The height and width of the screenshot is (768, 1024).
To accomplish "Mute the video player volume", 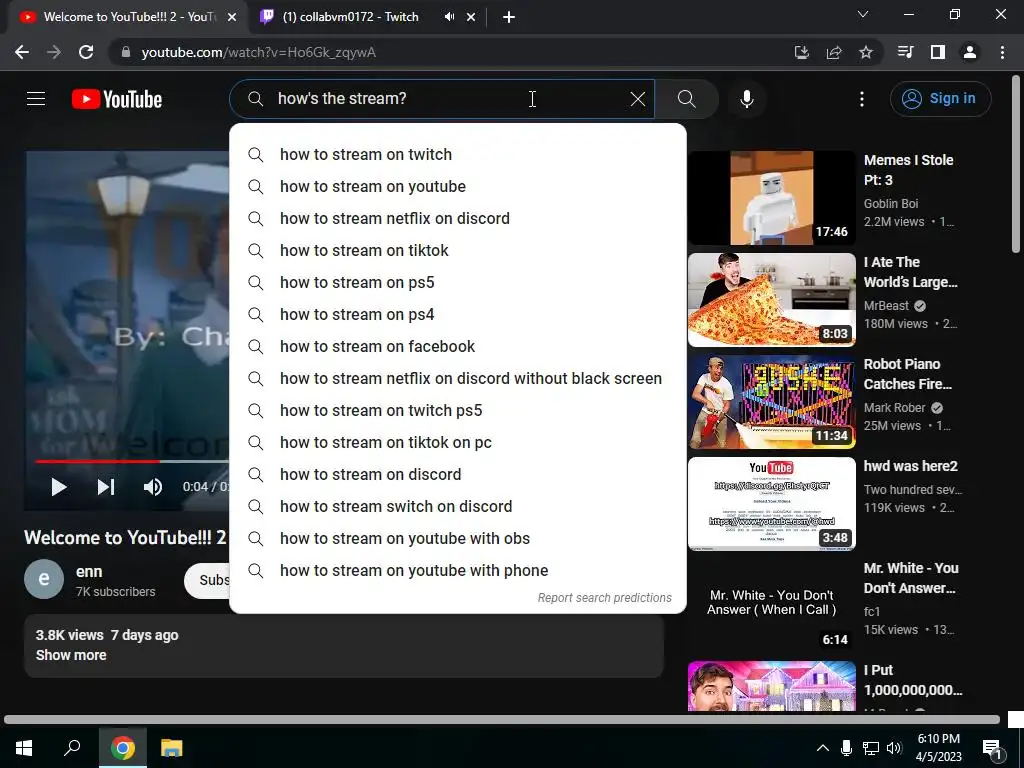I will tap(153, 487).
